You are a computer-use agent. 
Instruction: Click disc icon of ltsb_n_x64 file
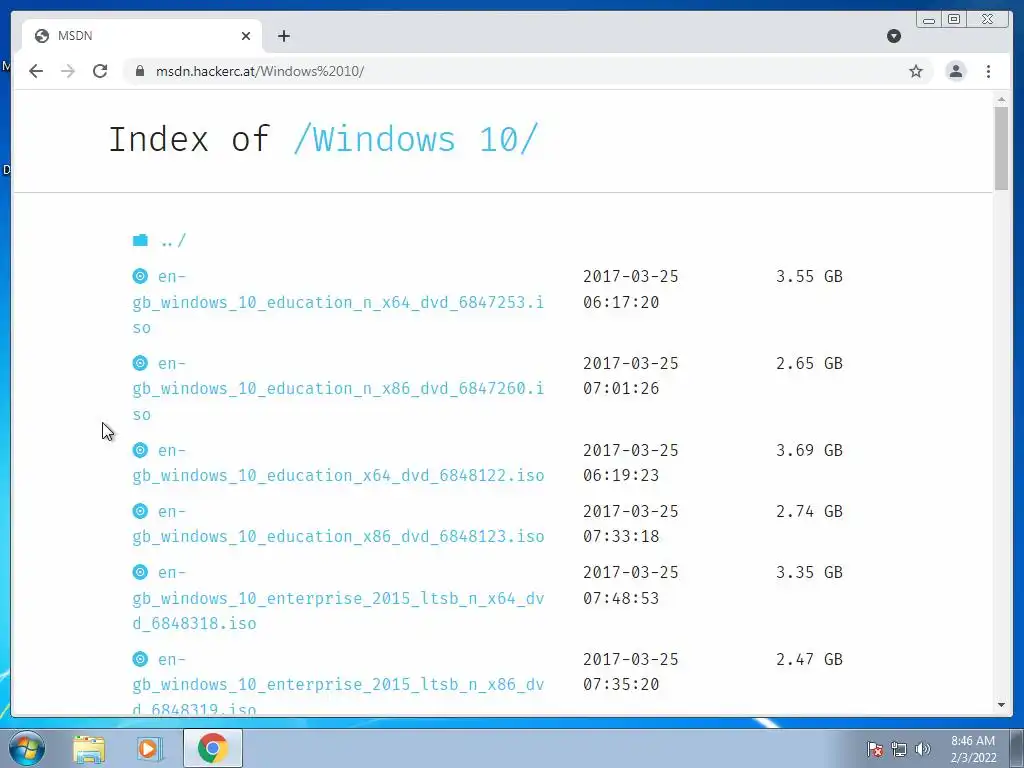click(x=140, y=571)
